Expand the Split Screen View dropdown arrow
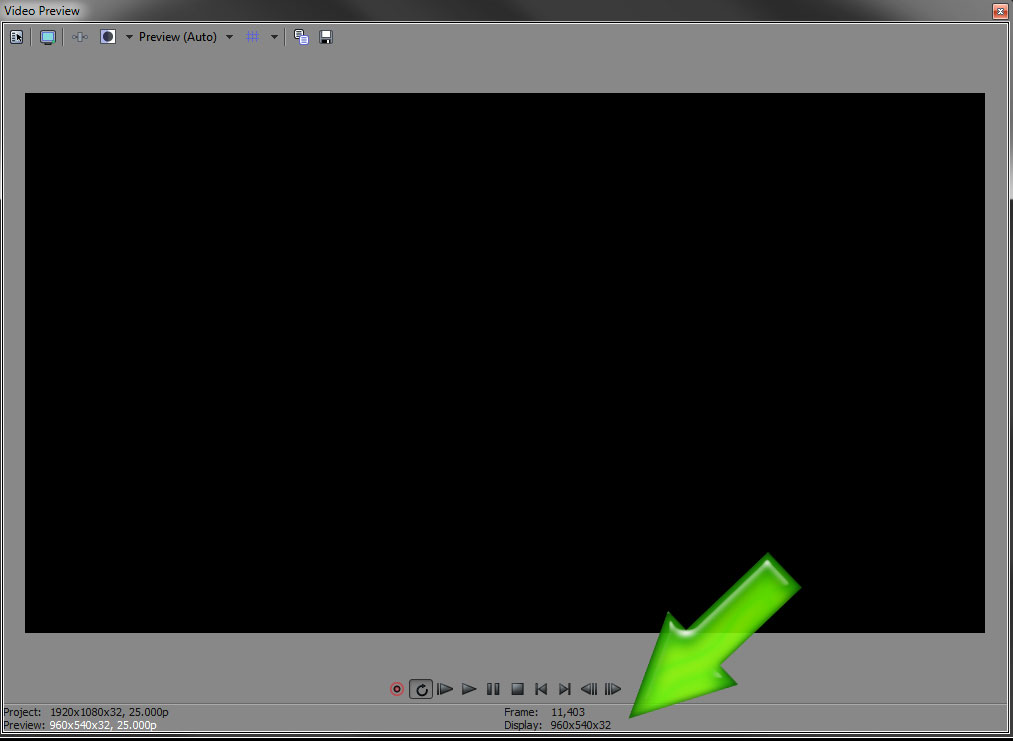Screen dimensions: 1013x741 pyautogui.click(x=129, y=37)
